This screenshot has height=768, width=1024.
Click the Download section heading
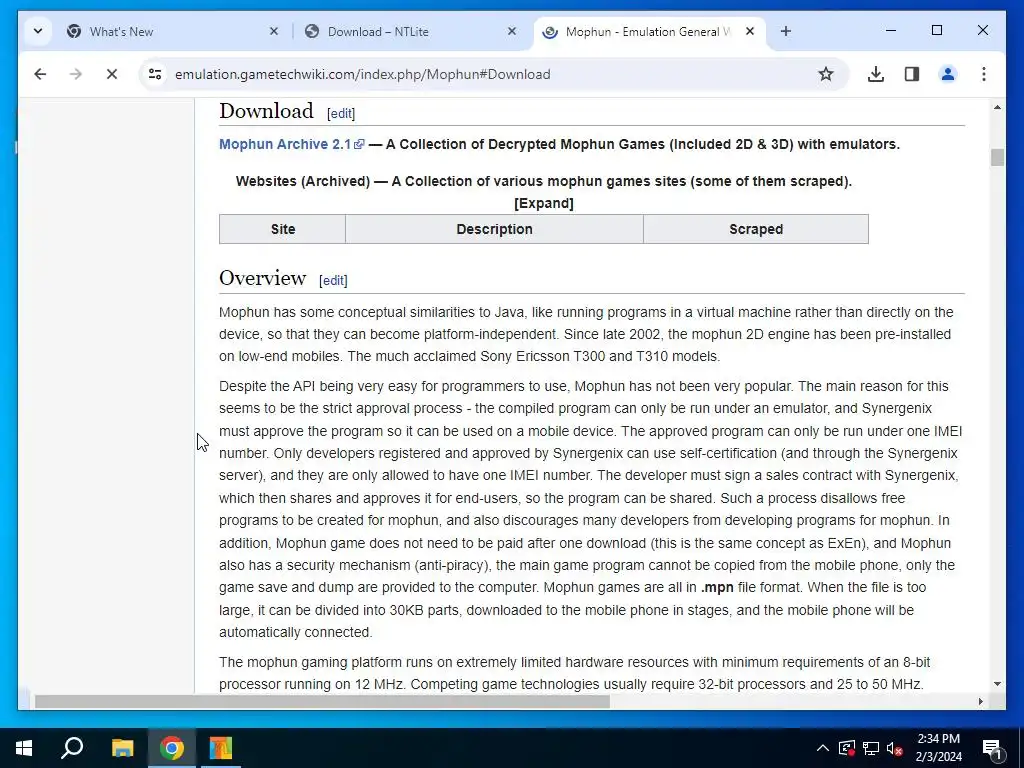tap(266, 111)
